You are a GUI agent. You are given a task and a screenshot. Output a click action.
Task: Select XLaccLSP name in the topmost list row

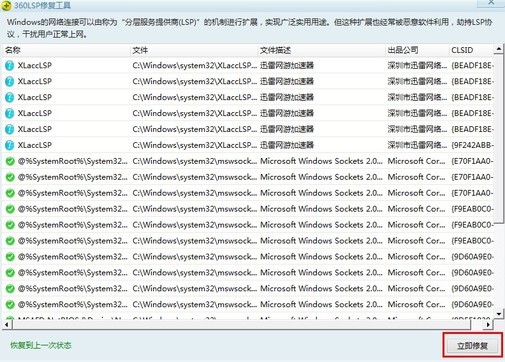pos(35,65)
